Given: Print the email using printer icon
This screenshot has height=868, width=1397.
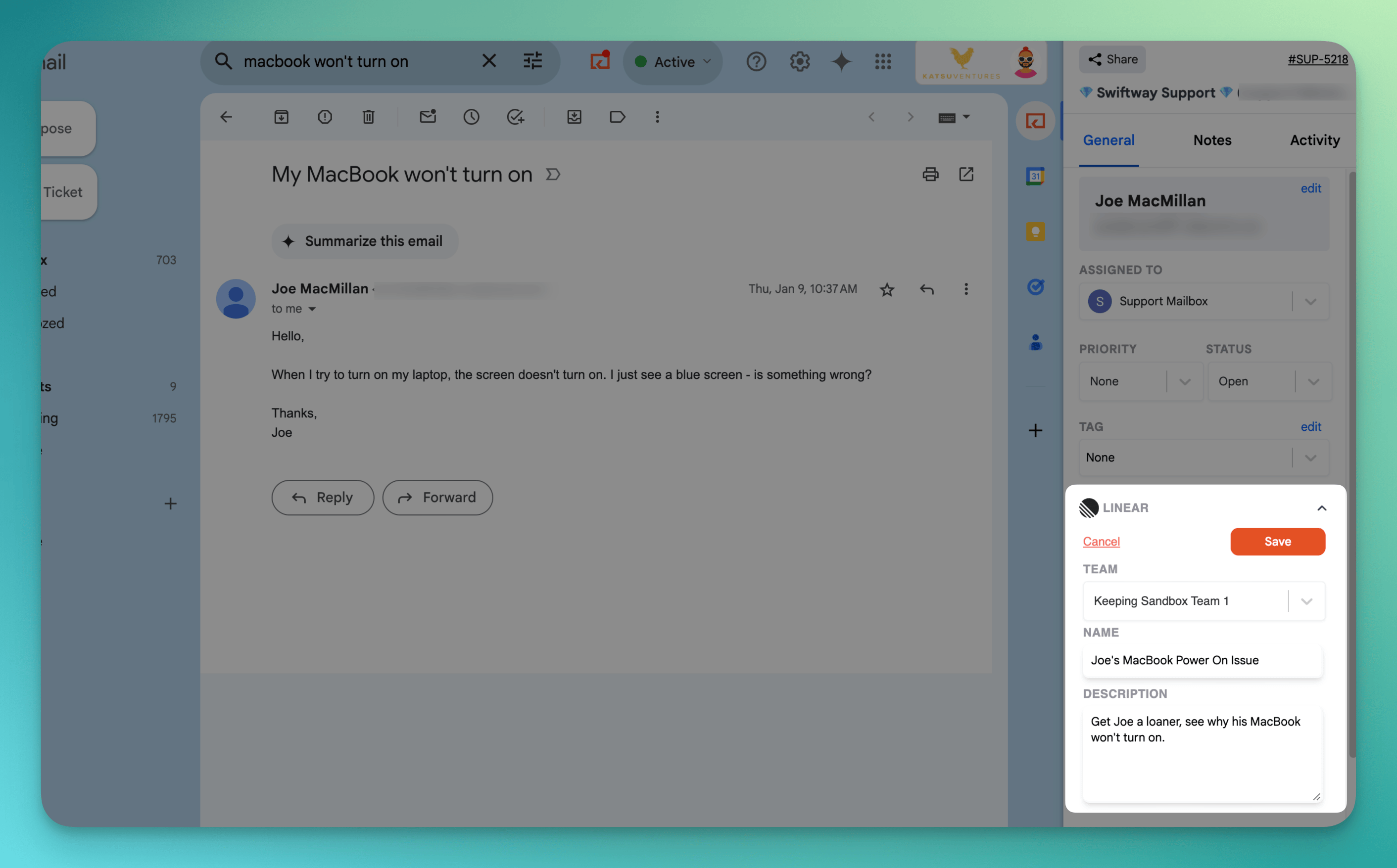Looking at the screenshot, I should click(930, 174).
